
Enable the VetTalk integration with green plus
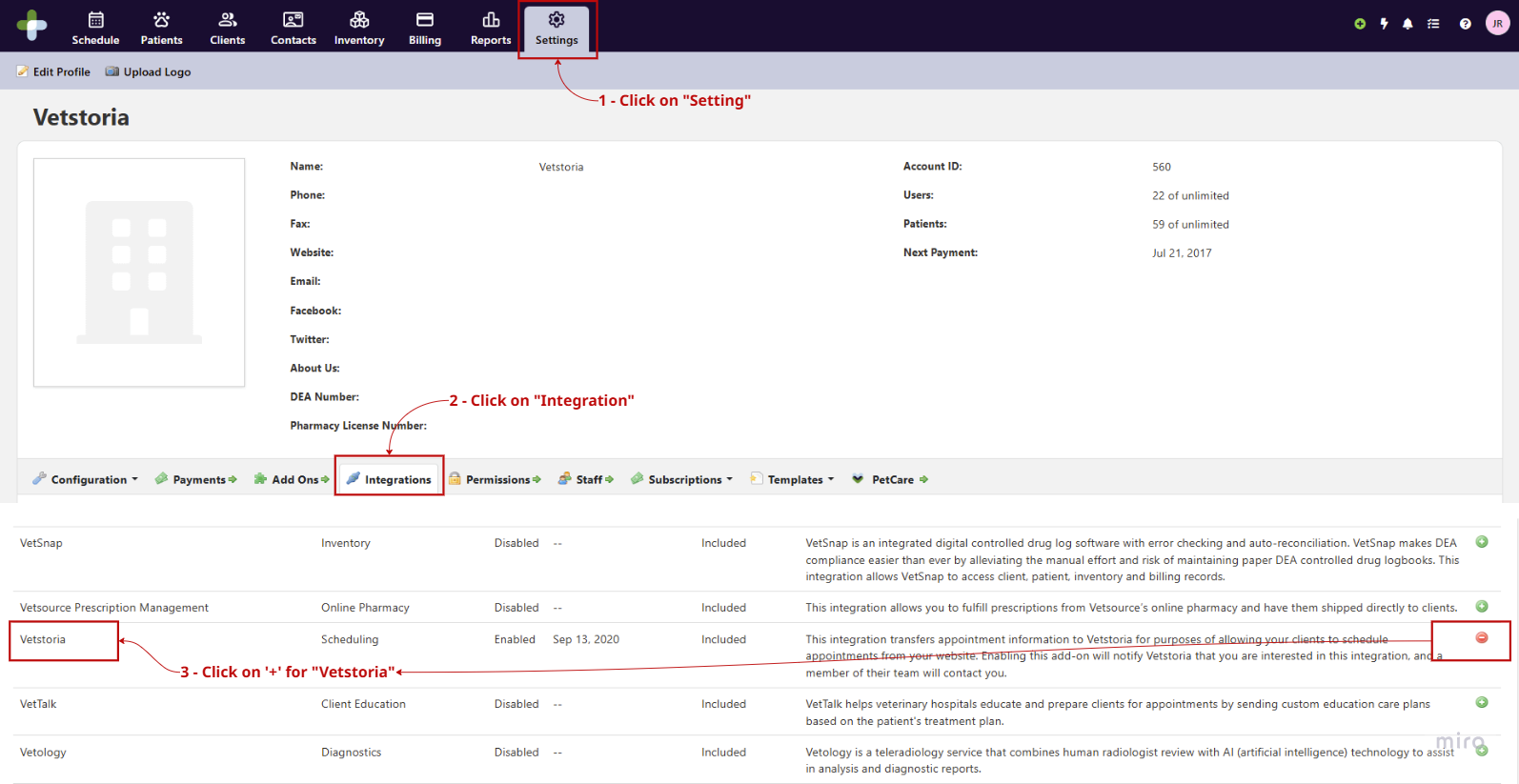tap(1482, 703)
